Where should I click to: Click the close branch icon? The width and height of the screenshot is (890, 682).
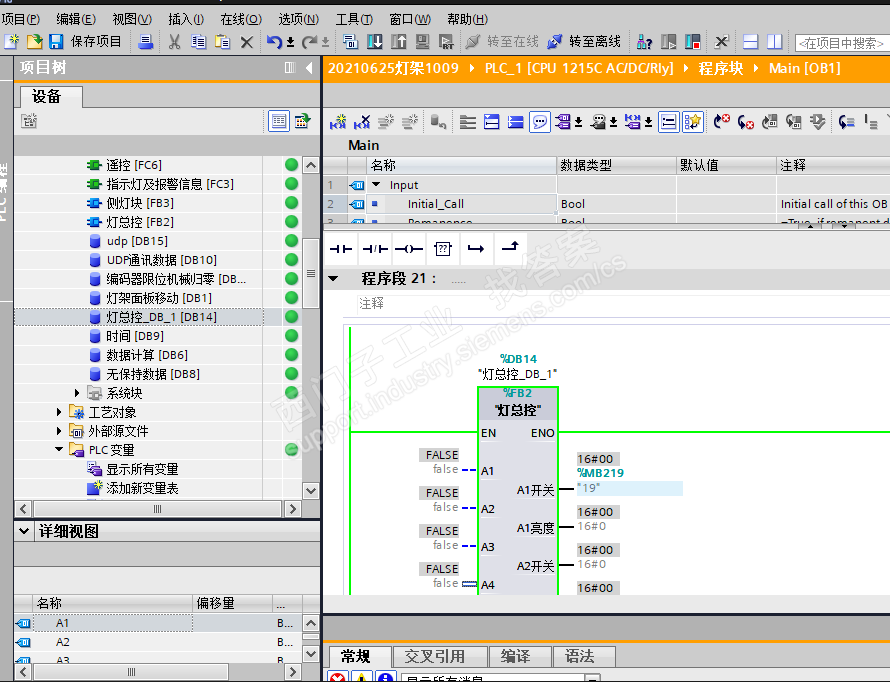point(509,248)
